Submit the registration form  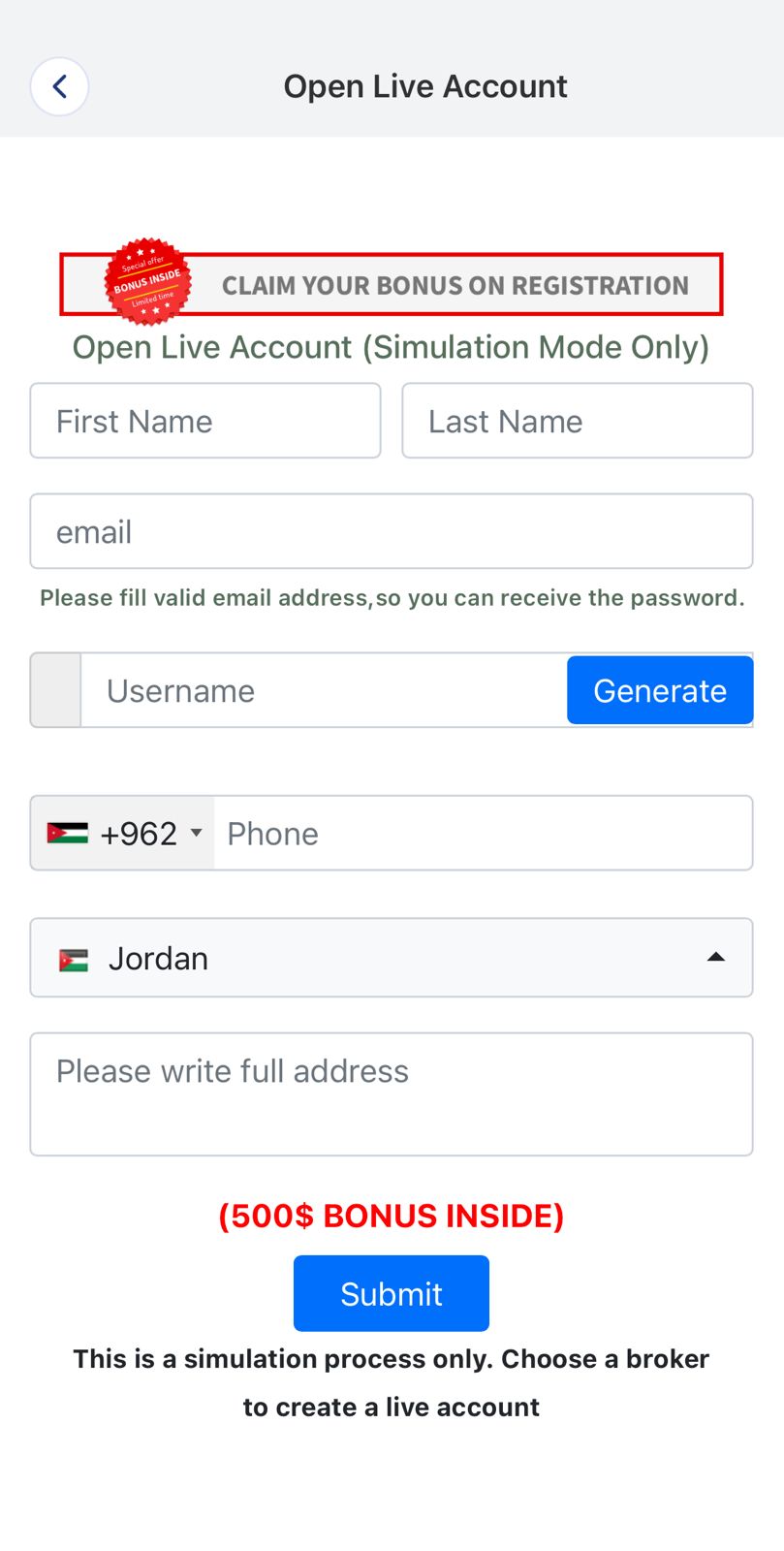[392, 1293]
